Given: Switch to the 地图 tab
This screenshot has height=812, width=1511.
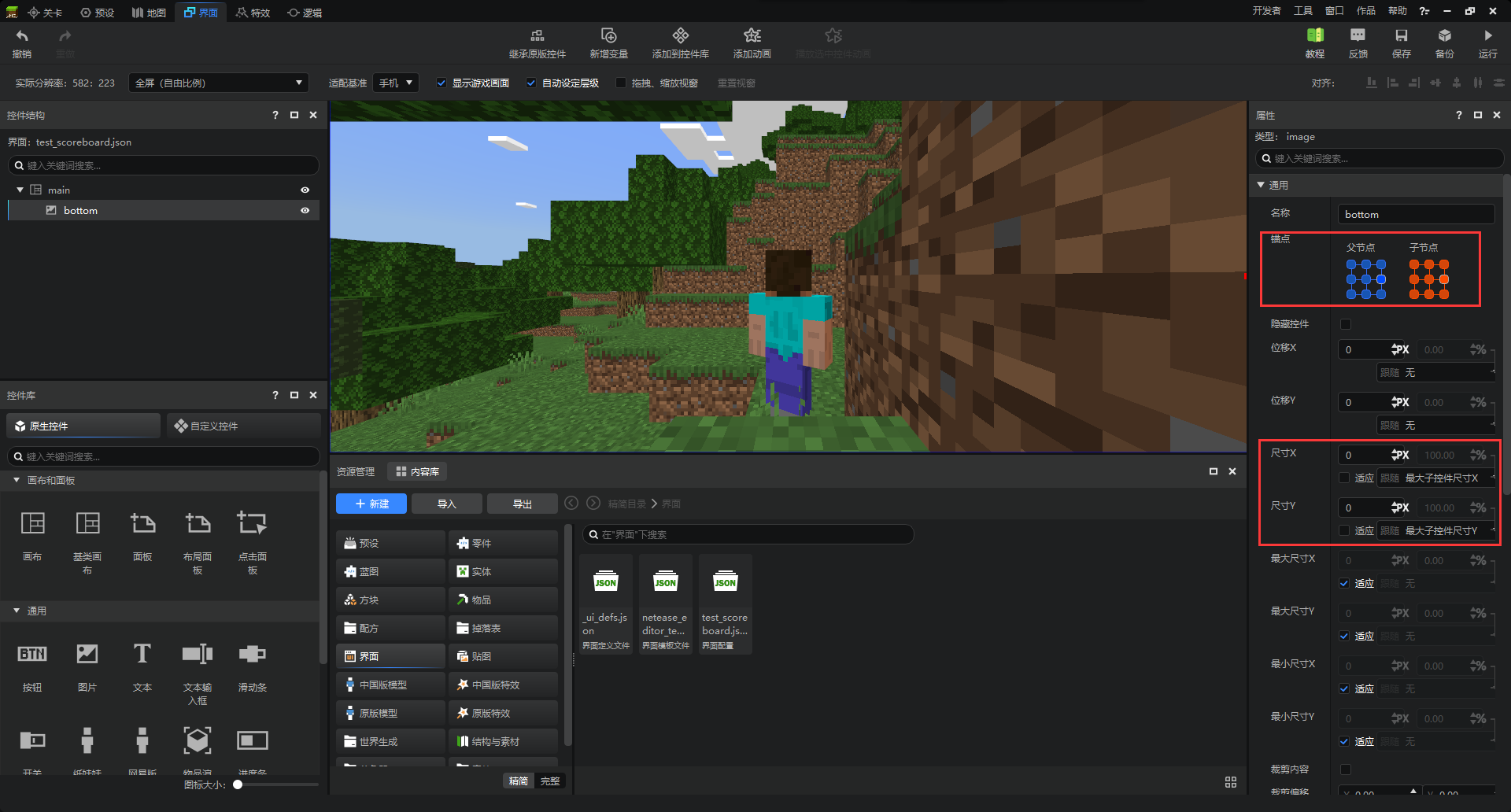Looking at the screenshot, I should point(149,13).
